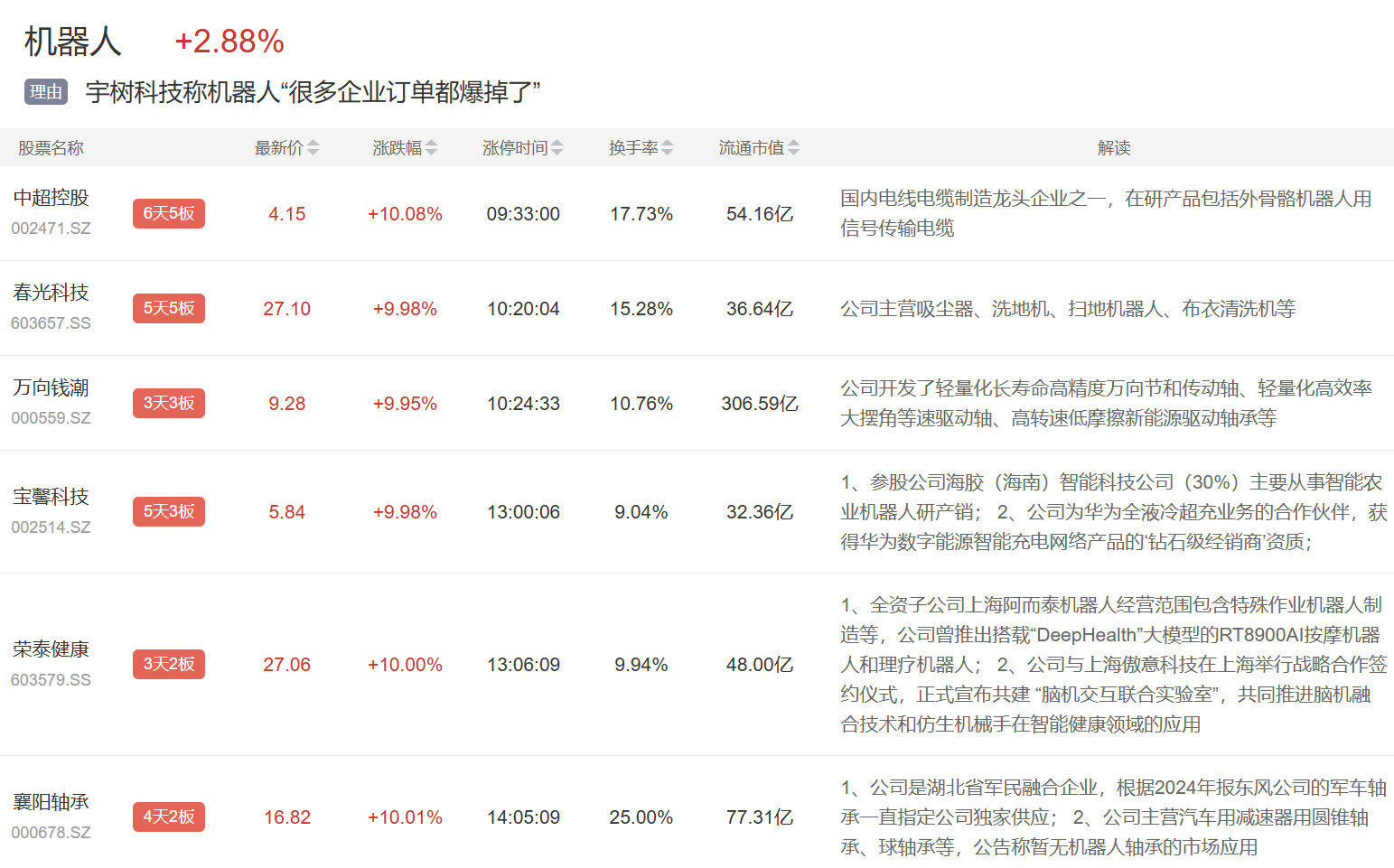Screen dimensions: 1394x868
Task: Sort table by 涨停时间 arrows
Action: (557, 148)
